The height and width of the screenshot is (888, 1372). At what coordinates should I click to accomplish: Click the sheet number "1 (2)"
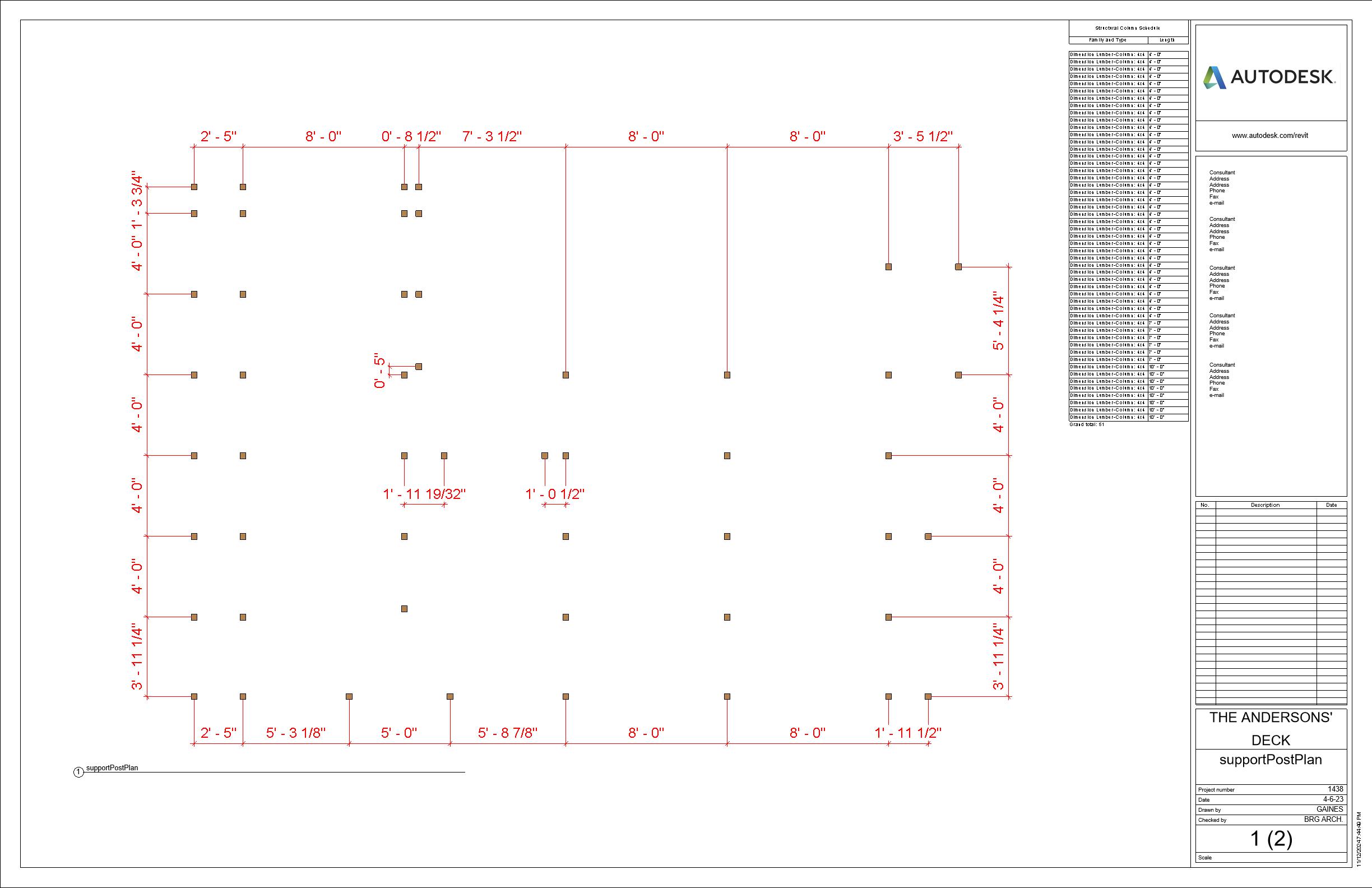(1271, 839)
